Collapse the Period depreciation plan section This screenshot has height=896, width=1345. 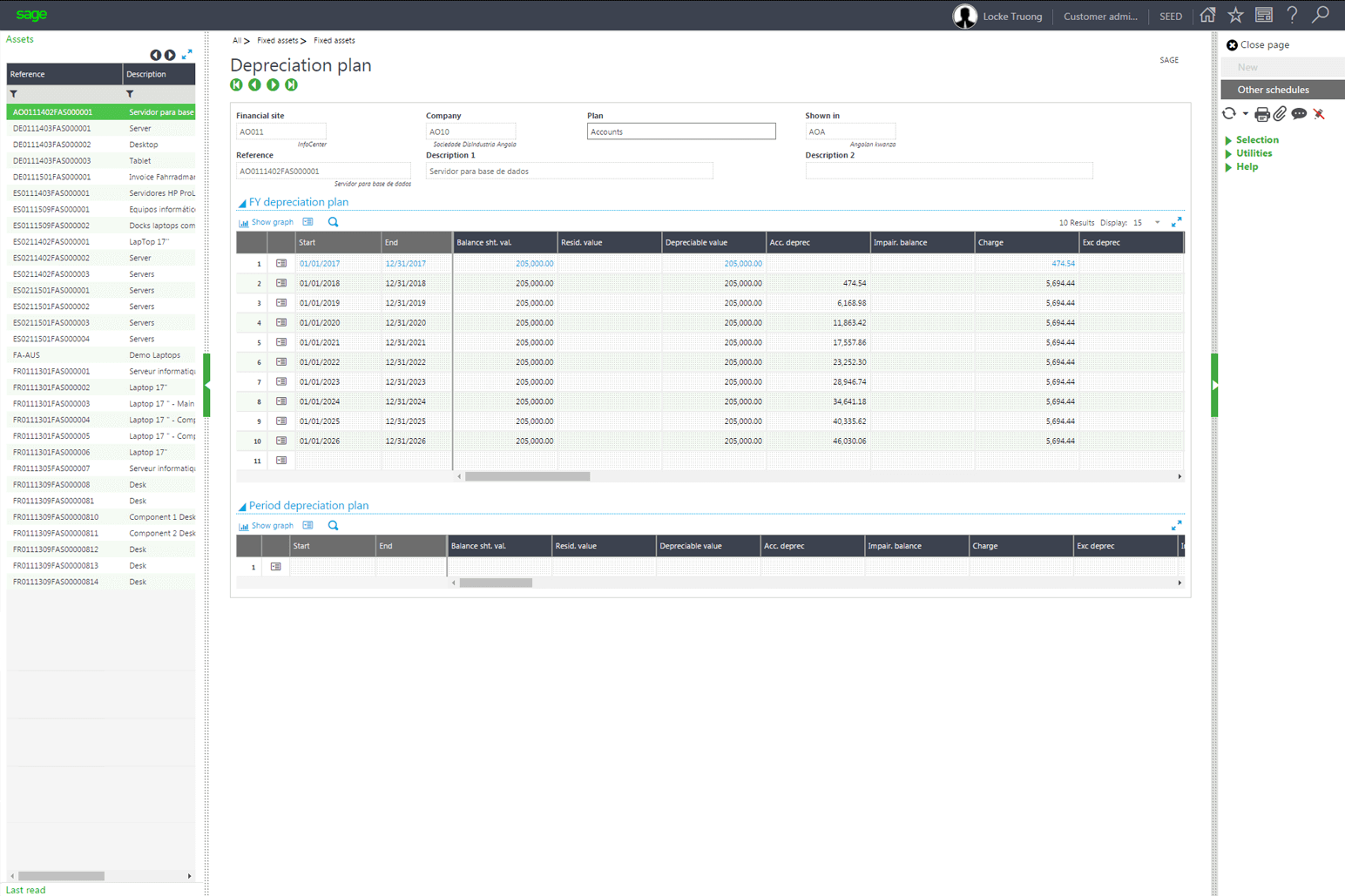(x=242, y=506)
